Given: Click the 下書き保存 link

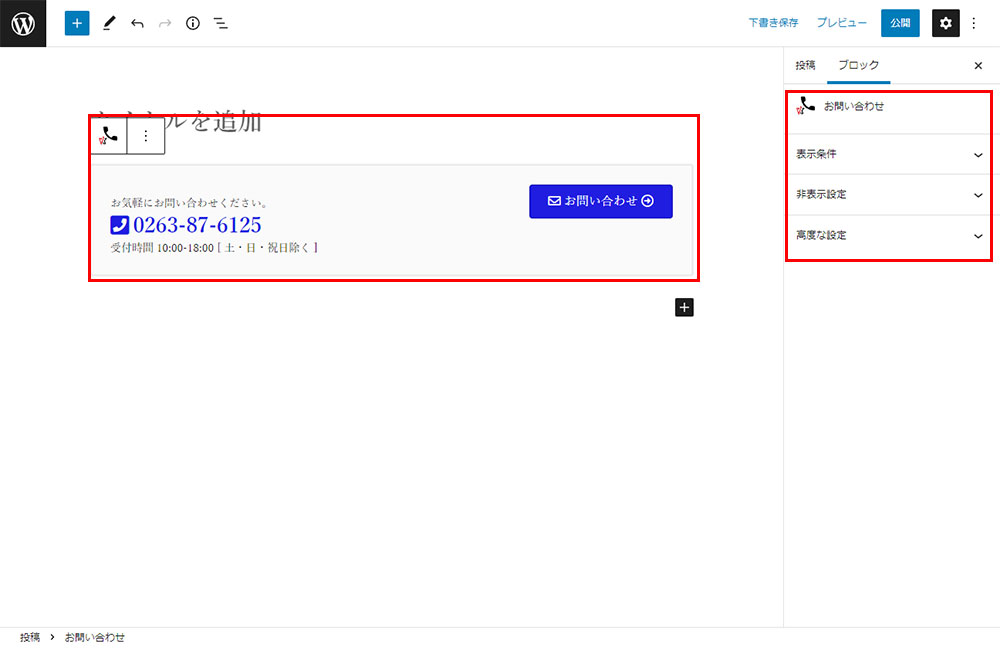Looking at the screenshot, I should tap(773, 23).
